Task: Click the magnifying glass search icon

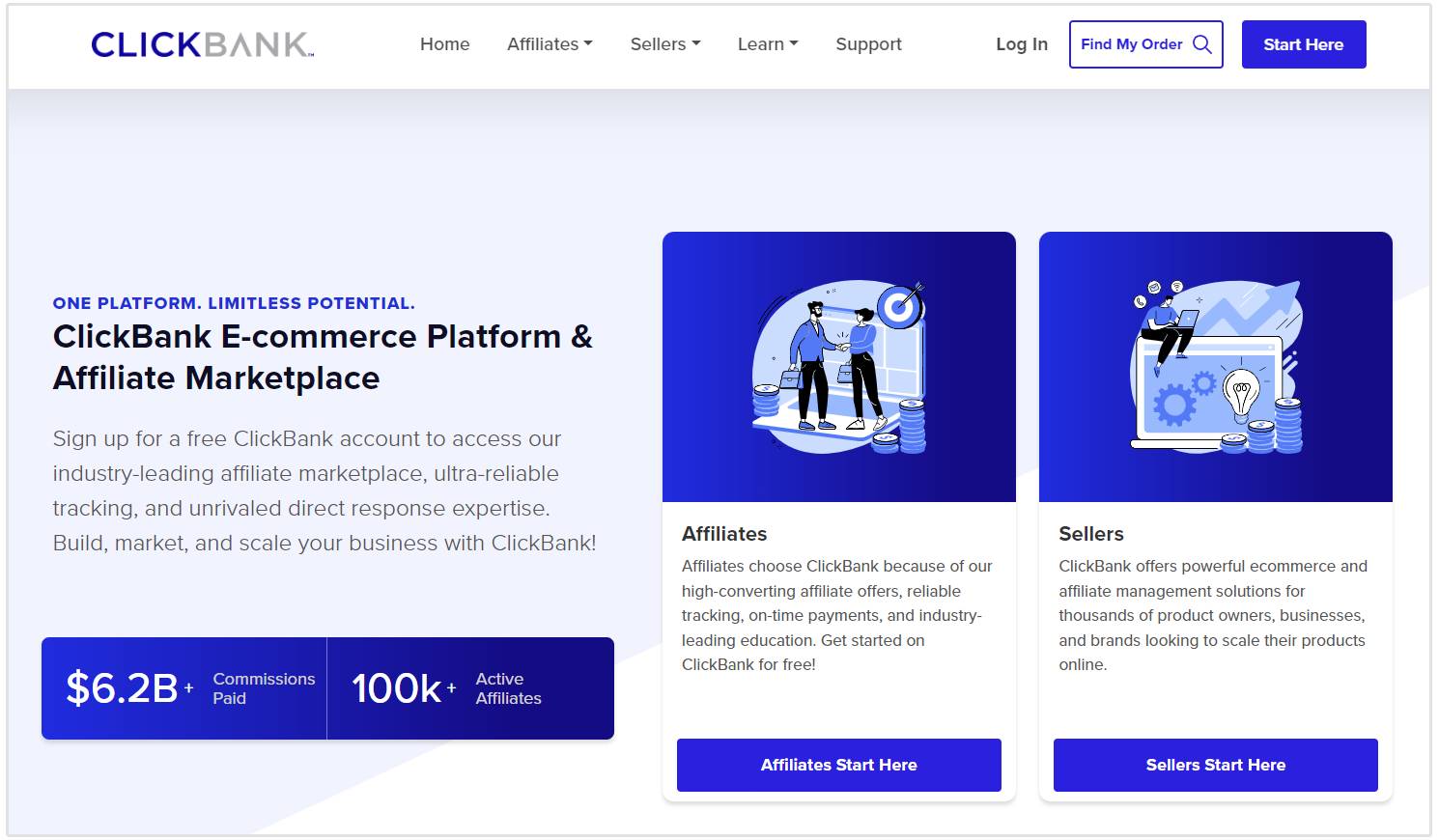Action: point(1202,44)
